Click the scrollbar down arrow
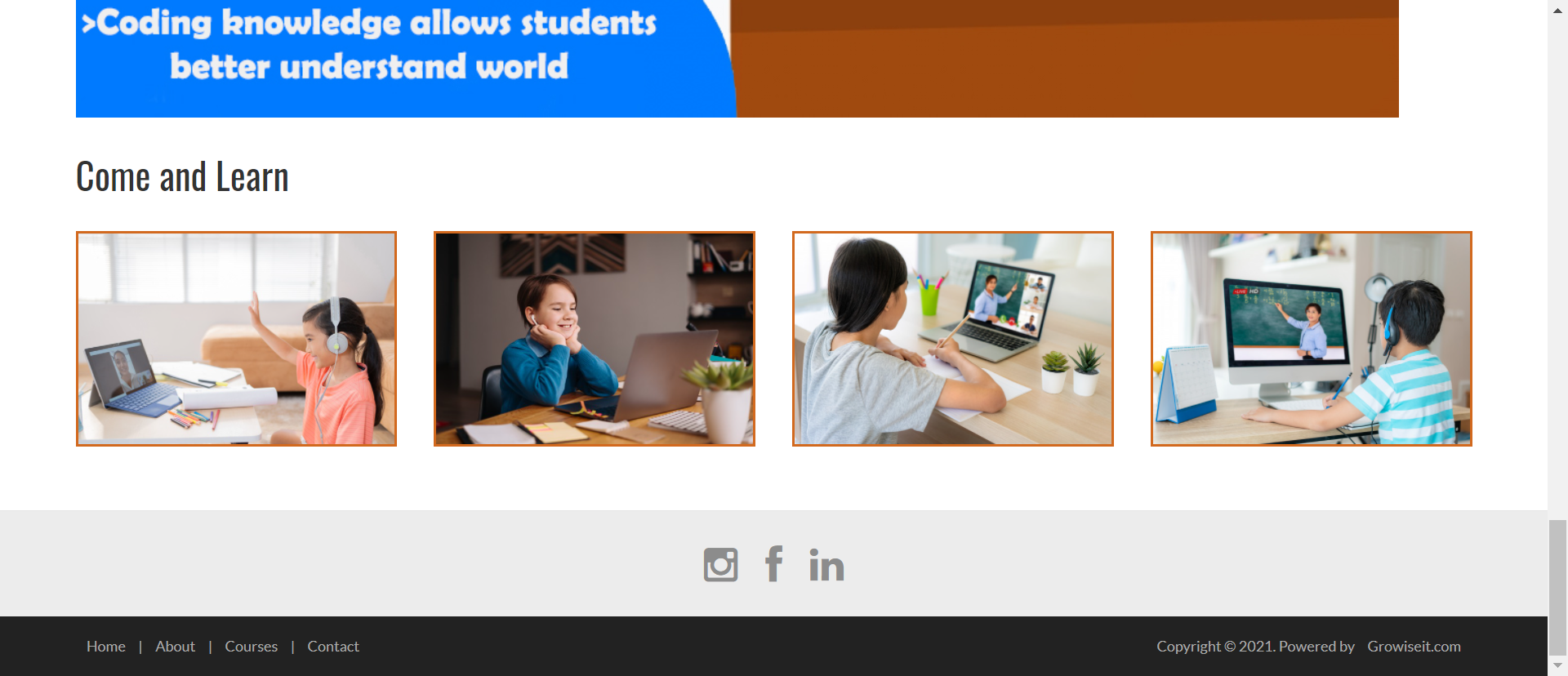The width and height of the screenshot is (1568, 676). click(x=1557, y=666)
